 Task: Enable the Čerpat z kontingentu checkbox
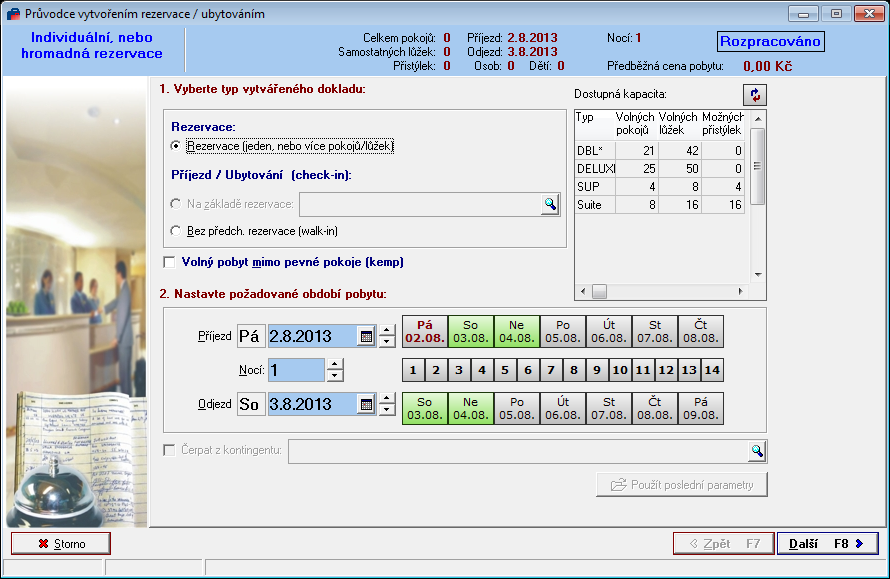166,451
